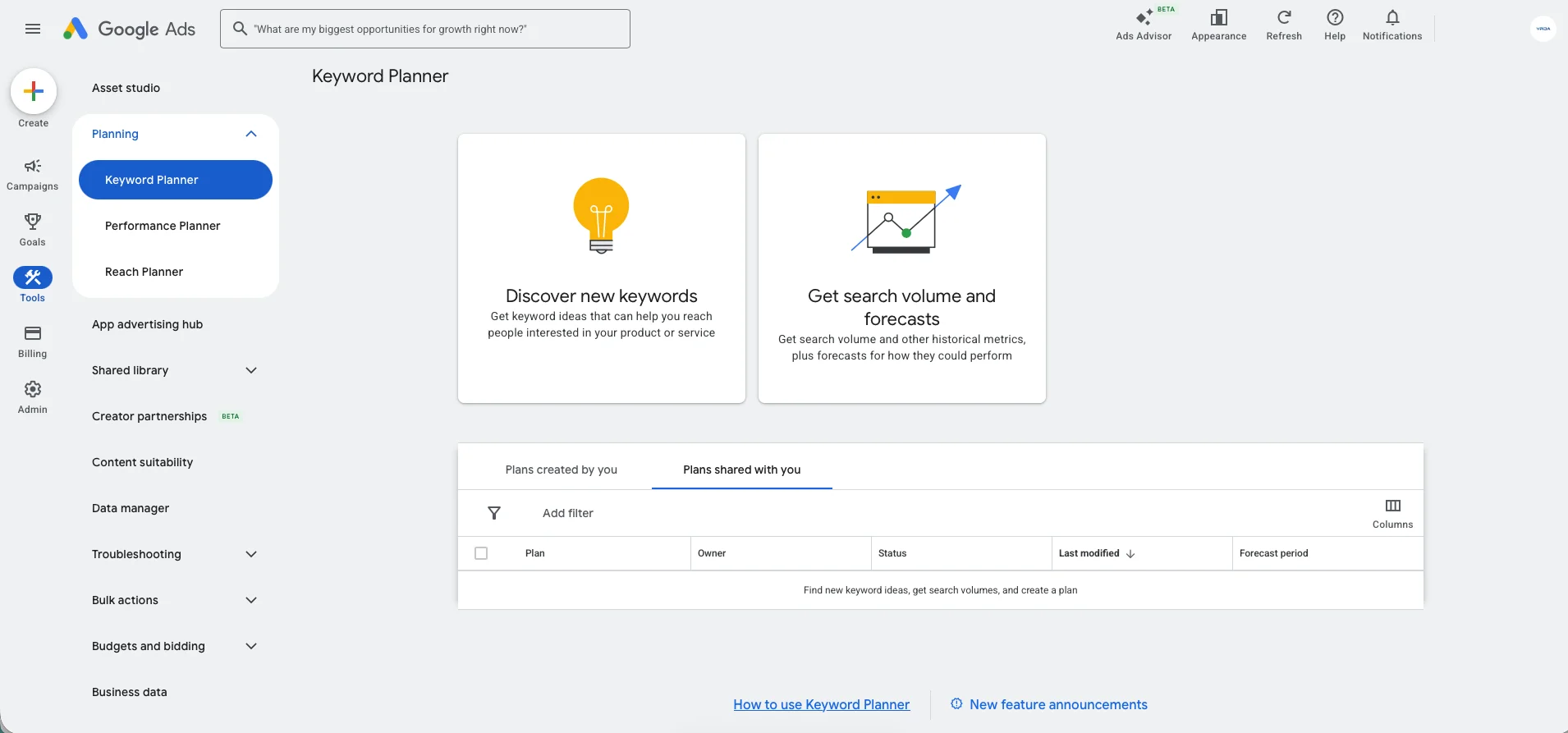This screenshot has height=733, width=1568.
Task: Open the Columns selector
Action: pyautogui.click(x=1393, y=514)
